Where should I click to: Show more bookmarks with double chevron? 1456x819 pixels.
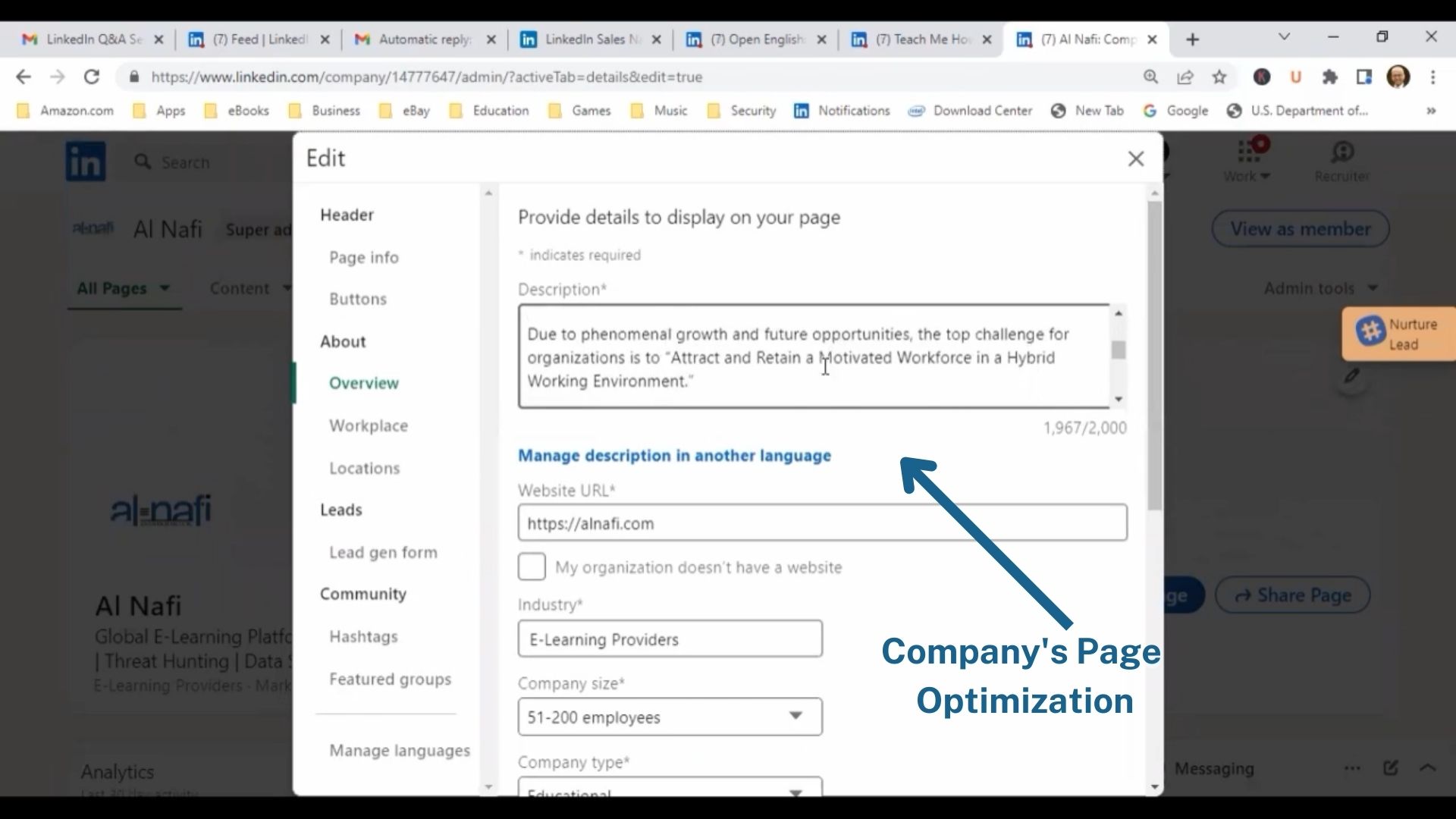(1431, 111)
